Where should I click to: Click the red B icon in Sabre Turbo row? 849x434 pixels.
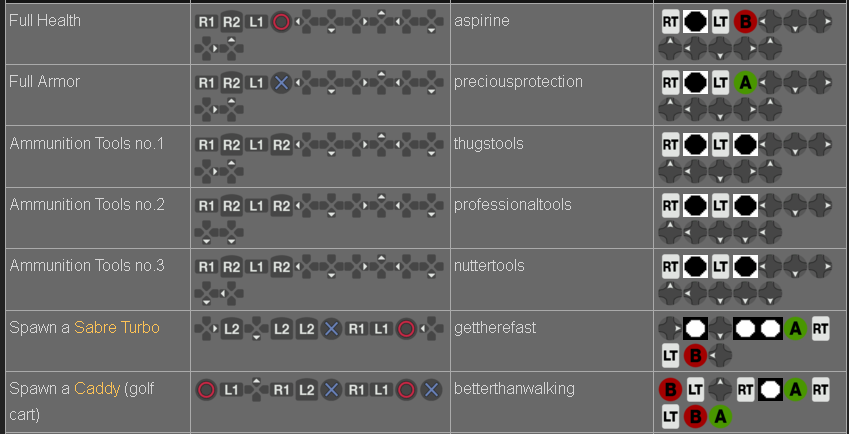696,354
